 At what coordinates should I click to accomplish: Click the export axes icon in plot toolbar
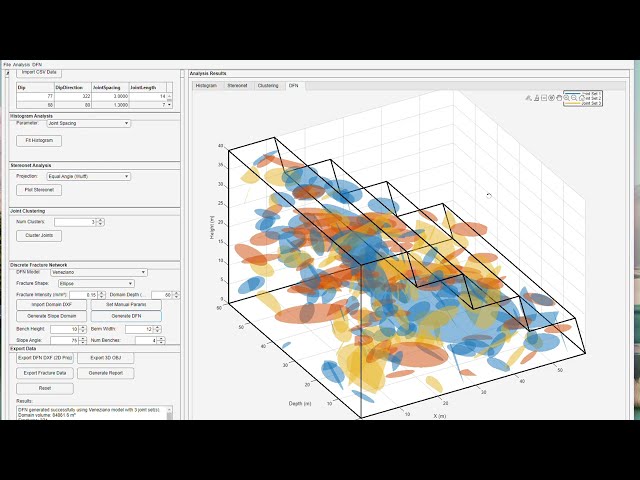529,98
